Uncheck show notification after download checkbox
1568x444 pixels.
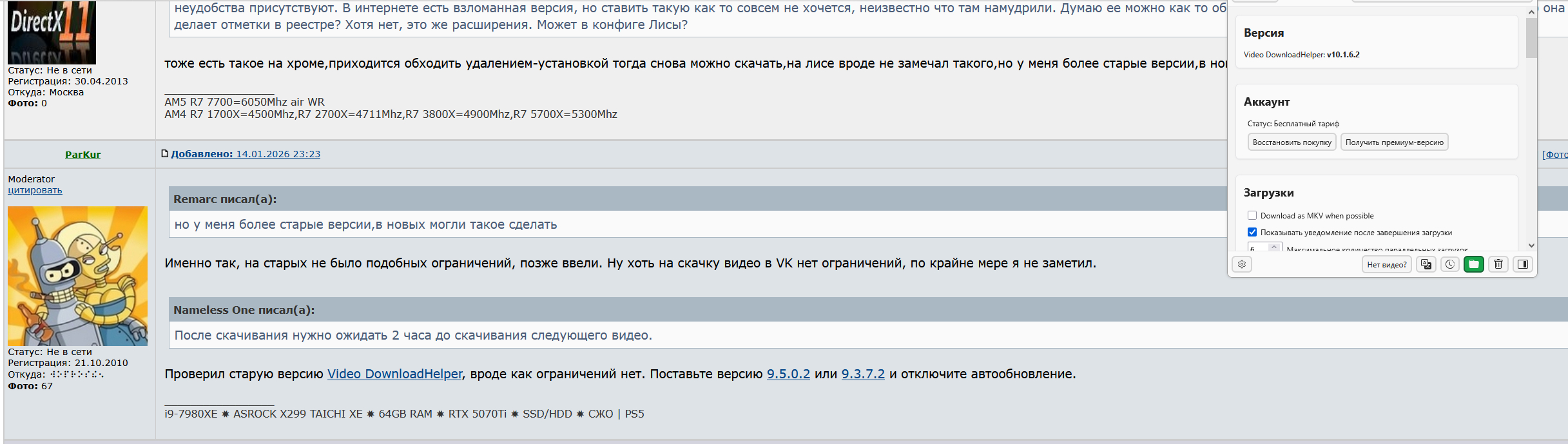[x=1252, y=233]
